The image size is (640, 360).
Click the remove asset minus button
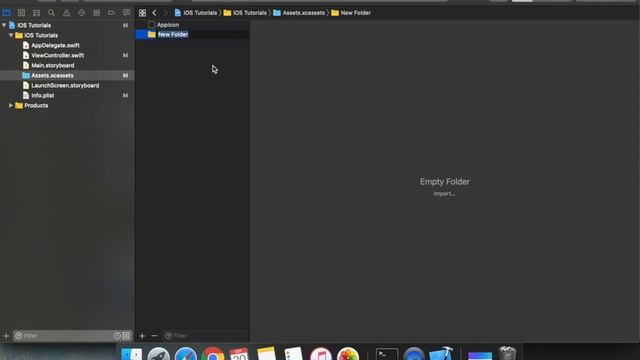click(x=154, y=336)
